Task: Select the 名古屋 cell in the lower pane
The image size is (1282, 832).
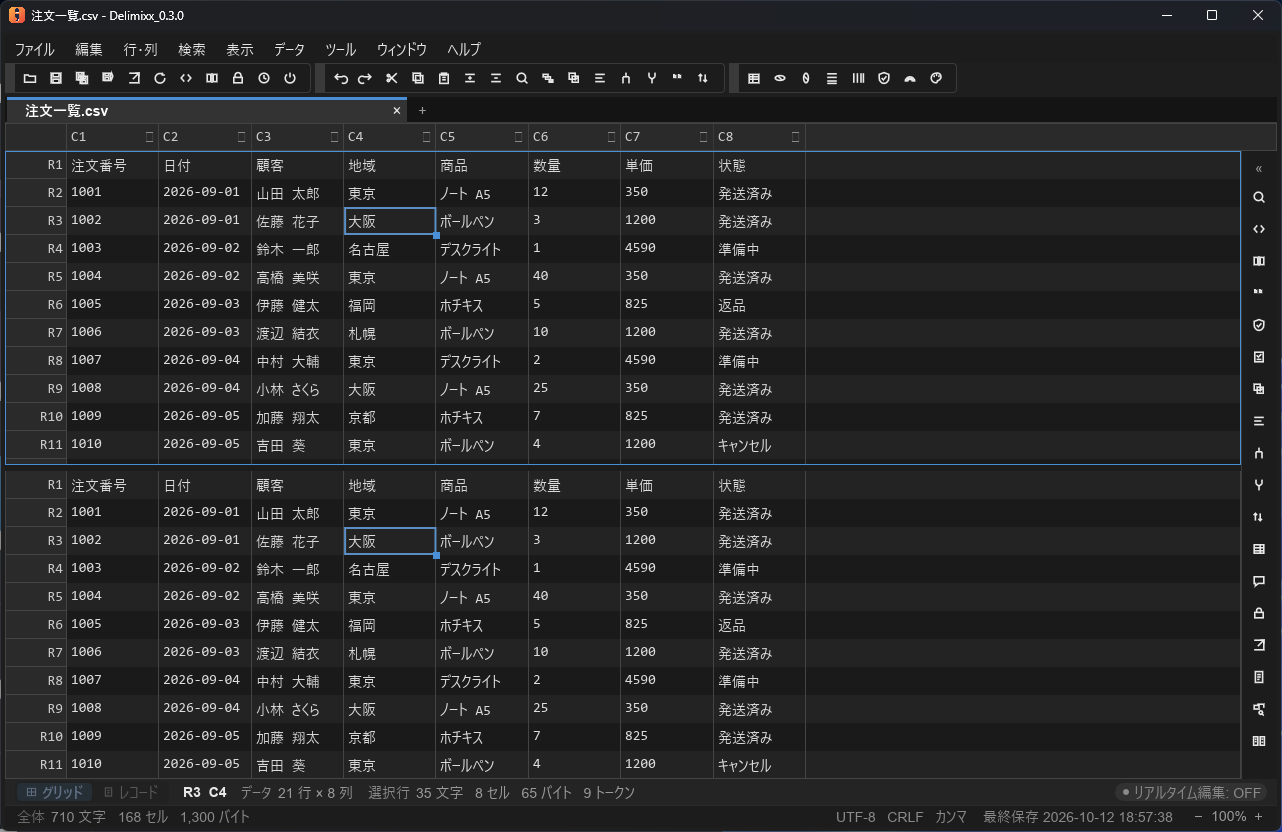Action: 389,569
